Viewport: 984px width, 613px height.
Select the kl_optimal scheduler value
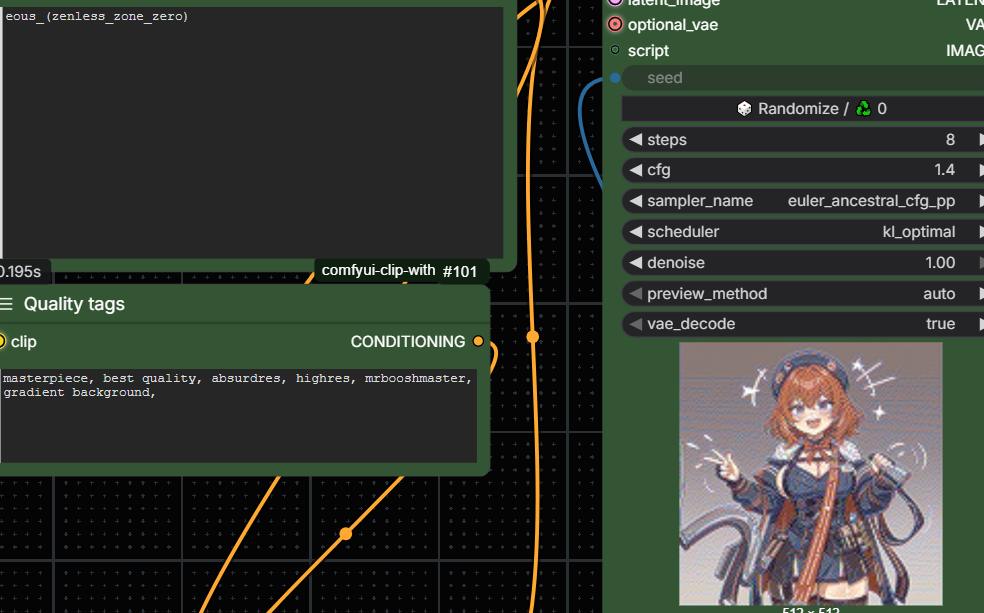tap(919, 232)
